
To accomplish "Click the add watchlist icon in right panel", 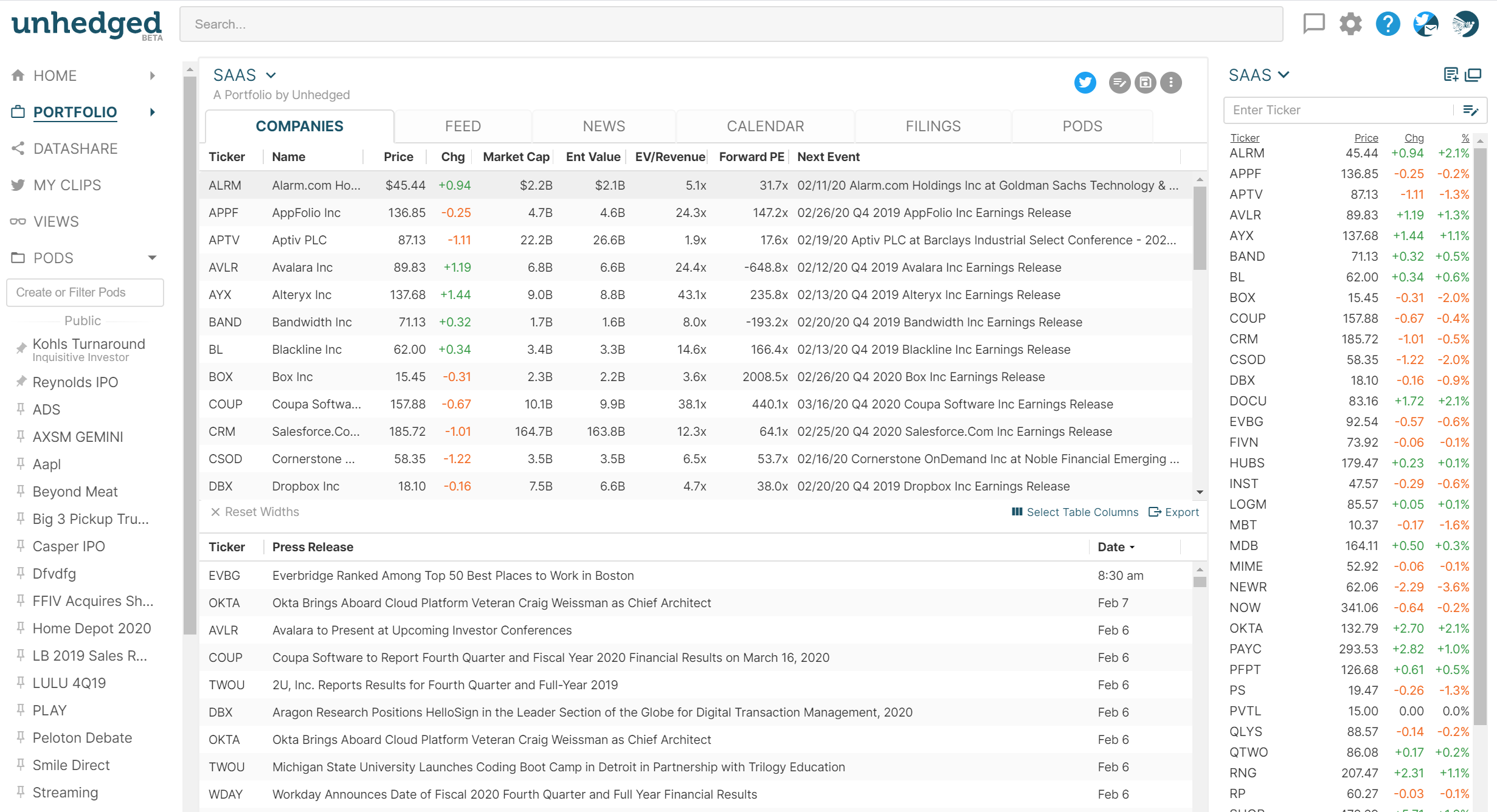I will point(1451,75).
